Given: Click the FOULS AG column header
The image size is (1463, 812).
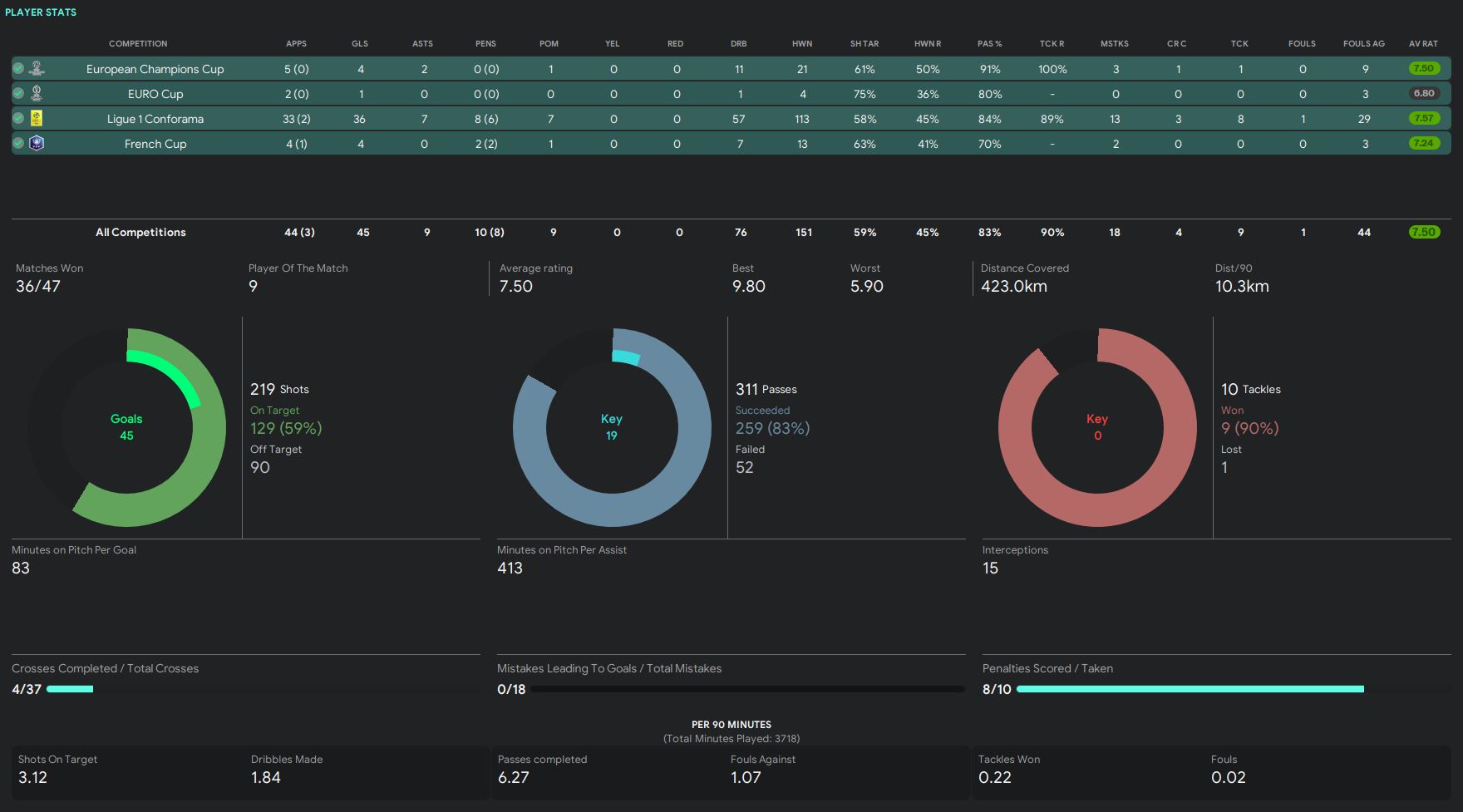Looking at the screenshot, I should click(x=1363, y=43).
